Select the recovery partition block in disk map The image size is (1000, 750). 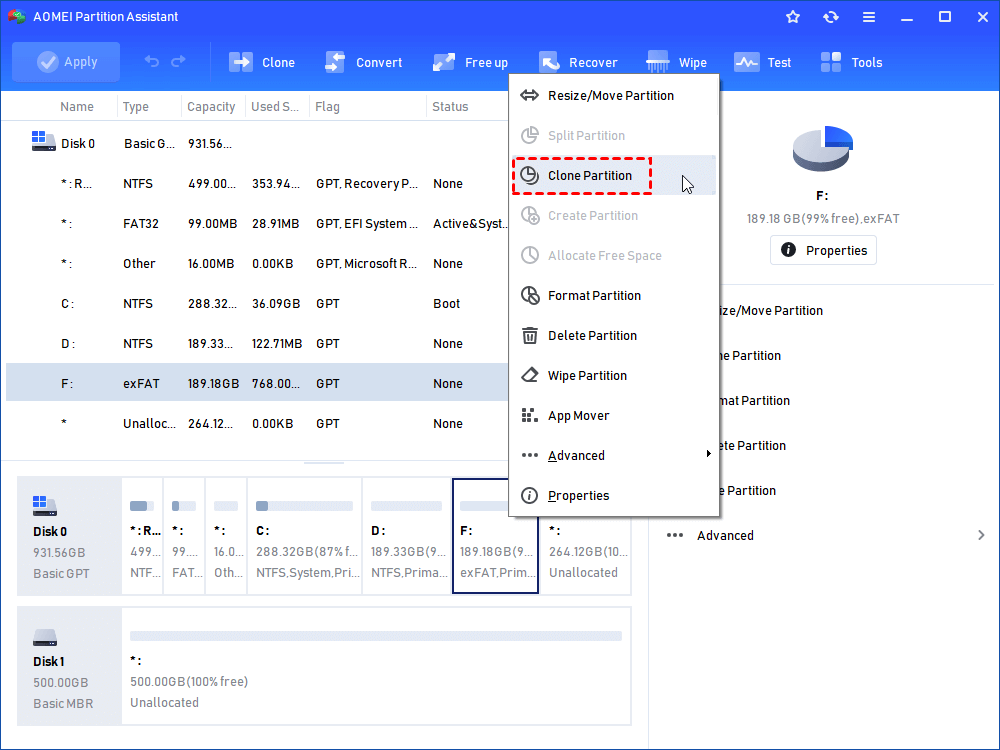[x=142, y=536]
